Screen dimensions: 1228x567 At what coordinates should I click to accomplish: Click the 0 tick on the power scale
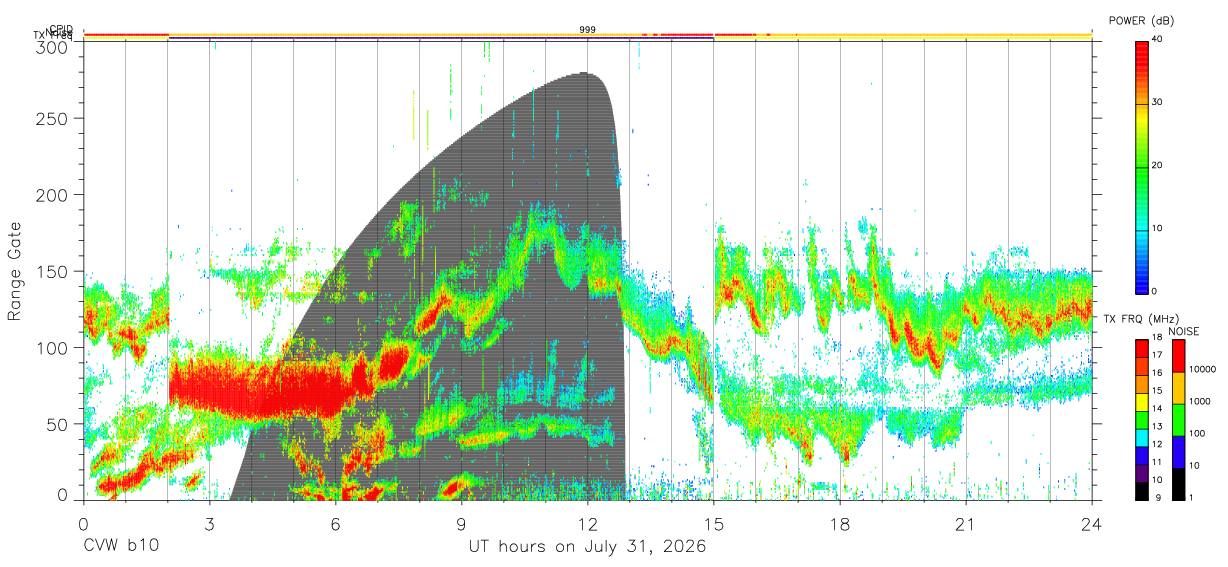1154,291
